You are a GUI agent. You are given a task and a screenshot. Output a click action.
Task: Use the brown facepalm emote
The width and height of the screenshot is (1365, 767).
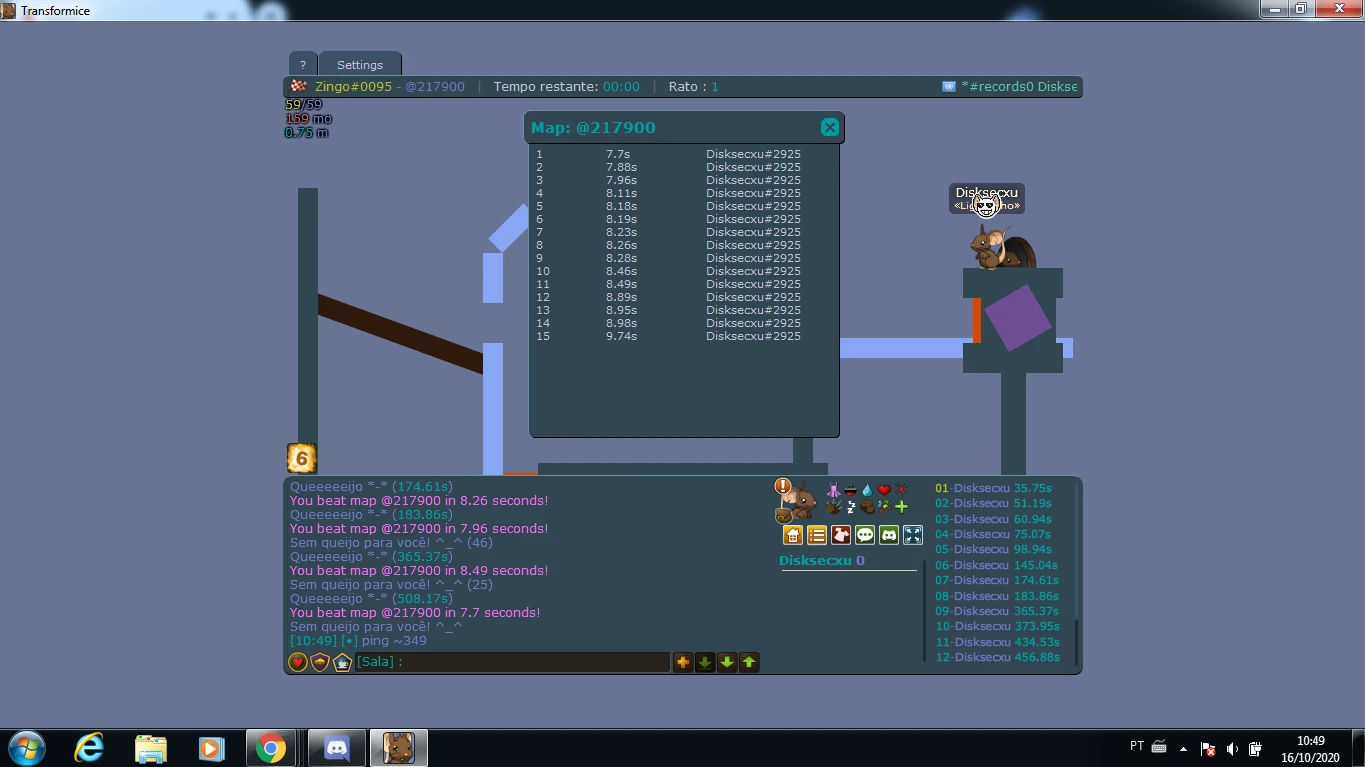coord(867,507)
